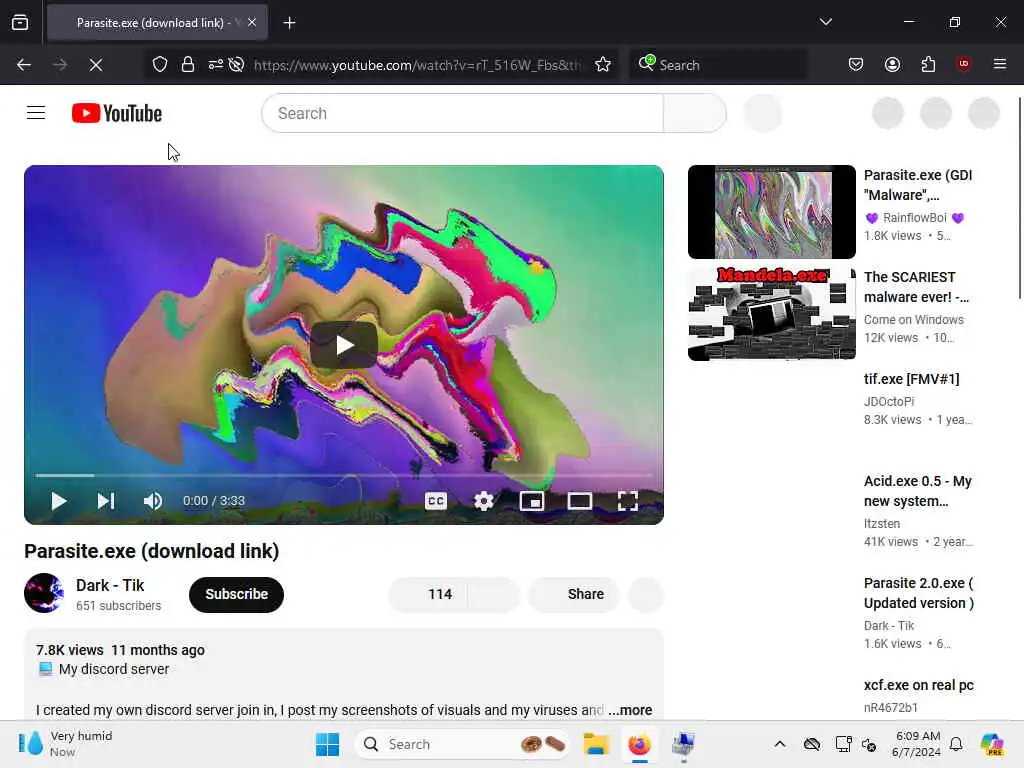Open the Windows Start menu
Image resolution: width=1024 pixels, height=768 pixels.
tap(327, 744)
